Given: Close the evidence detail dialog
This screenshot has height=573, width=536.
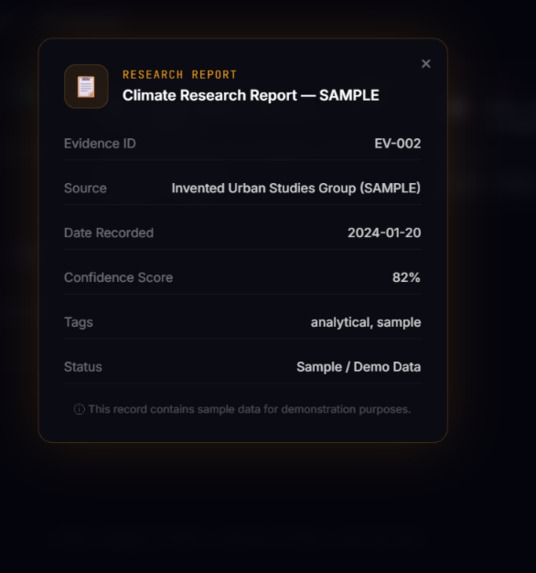Looking at the screenshot, I should coord(426,64).
